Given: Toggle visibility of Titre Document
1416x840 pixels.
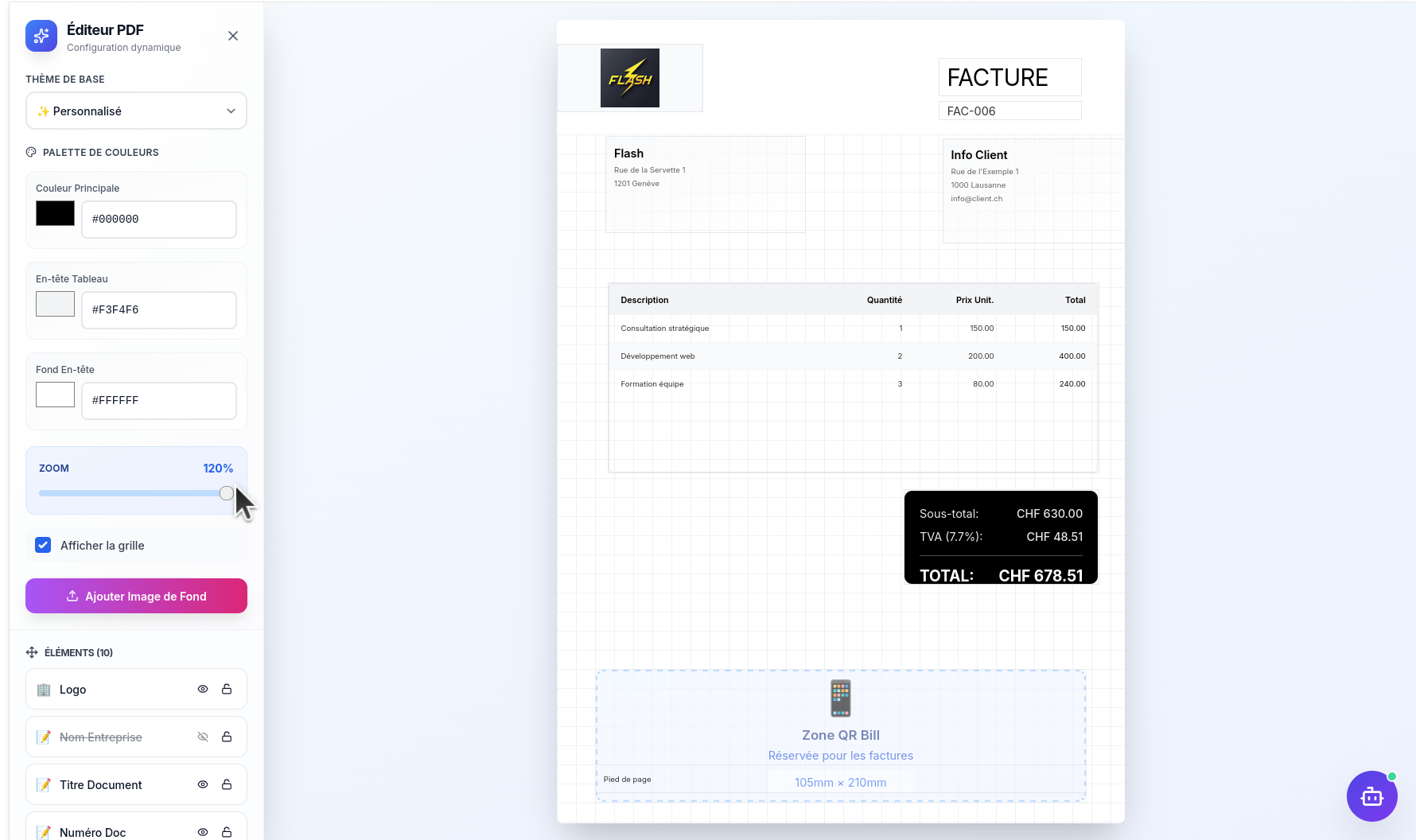Looking at the screenshot, I should (x=203, y=784).
